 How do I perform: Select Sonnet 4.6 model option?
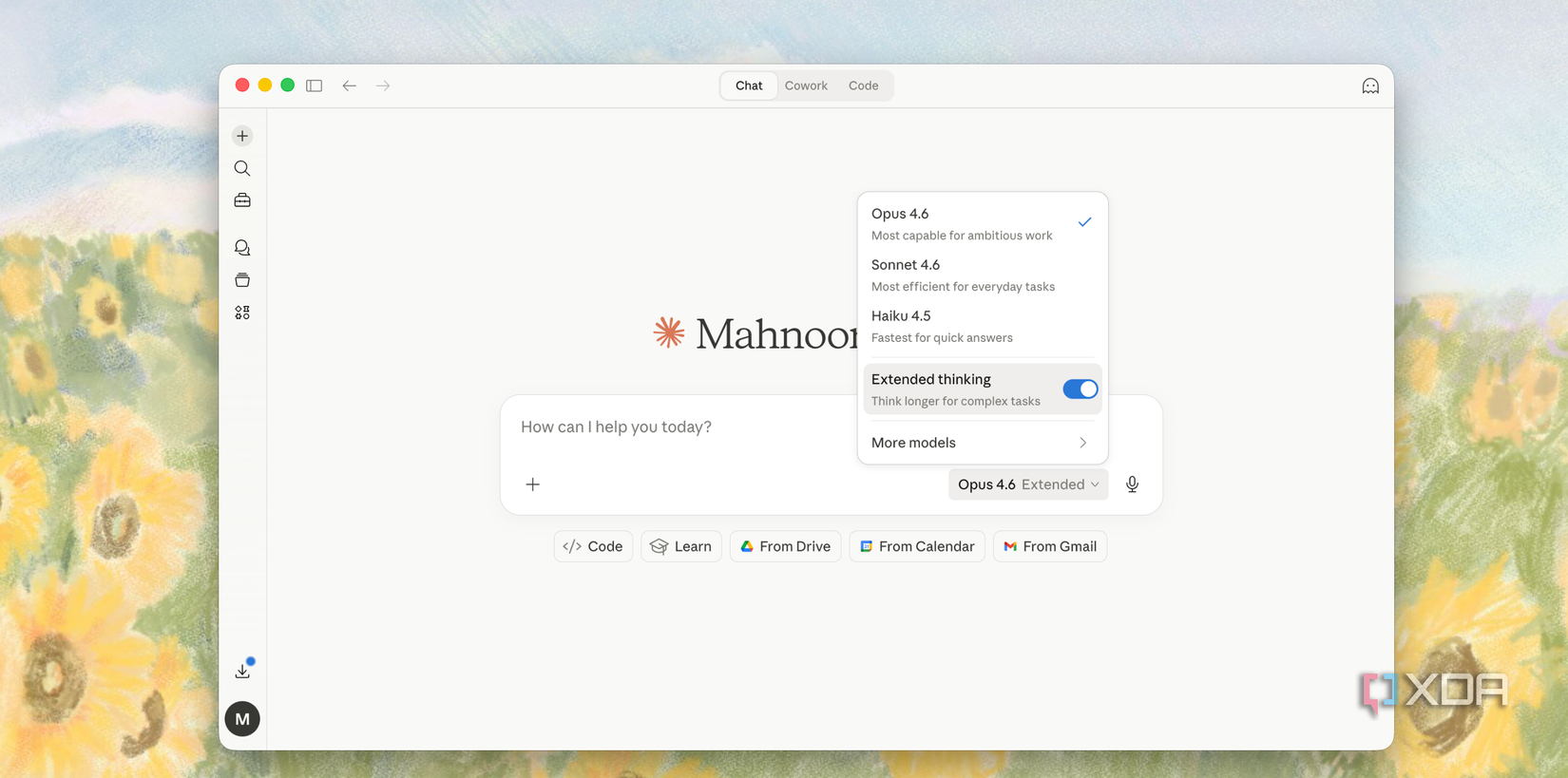click(983, 275)
